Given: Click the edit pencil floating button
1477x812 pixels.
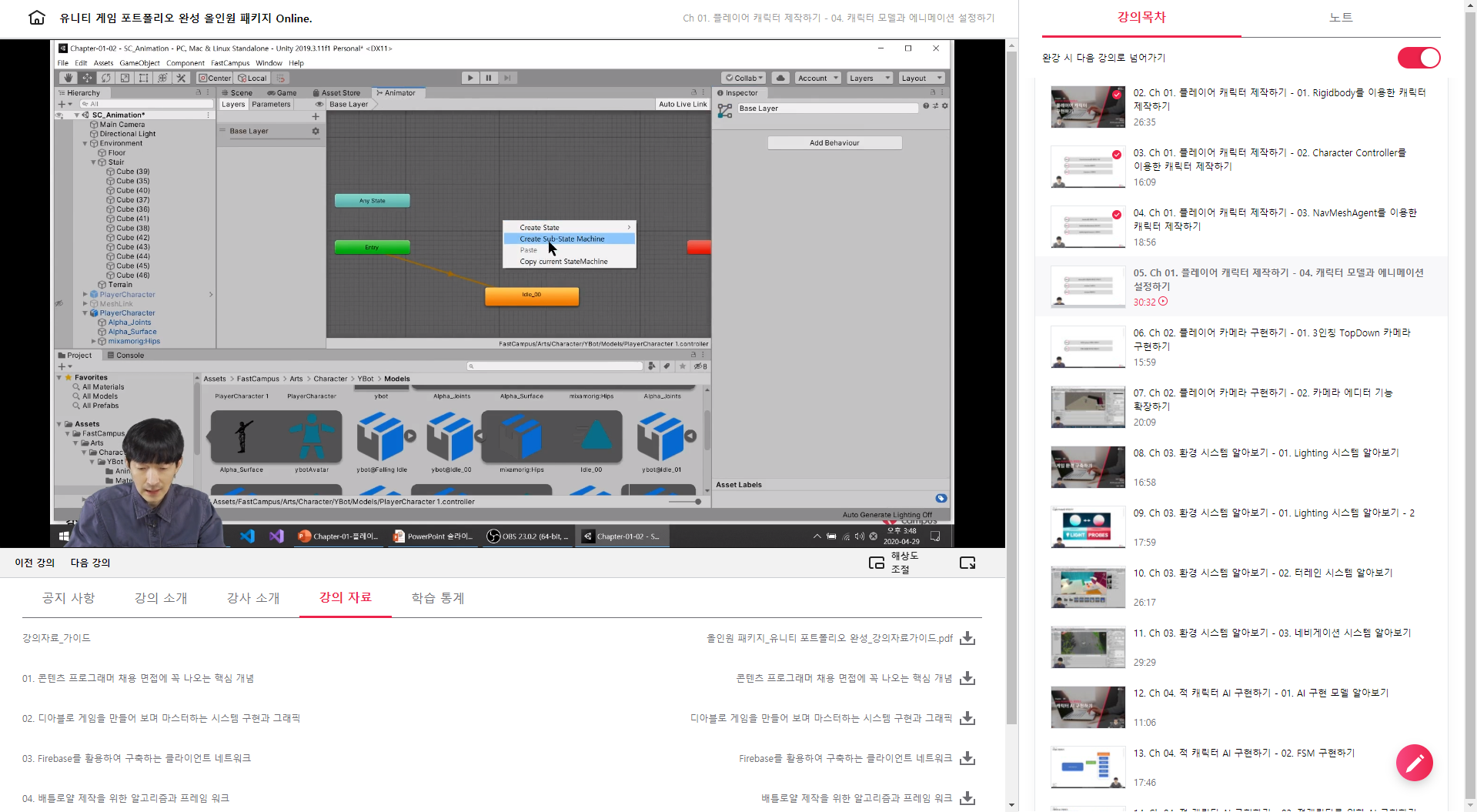Looking at the screenshot, I should tap(1414, 762).
